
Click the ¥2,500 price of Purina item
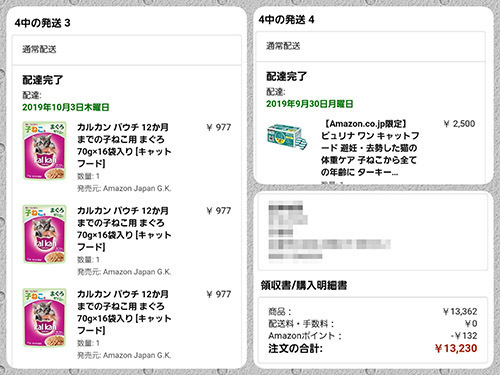pyautogui.click(x=459, y=124)
